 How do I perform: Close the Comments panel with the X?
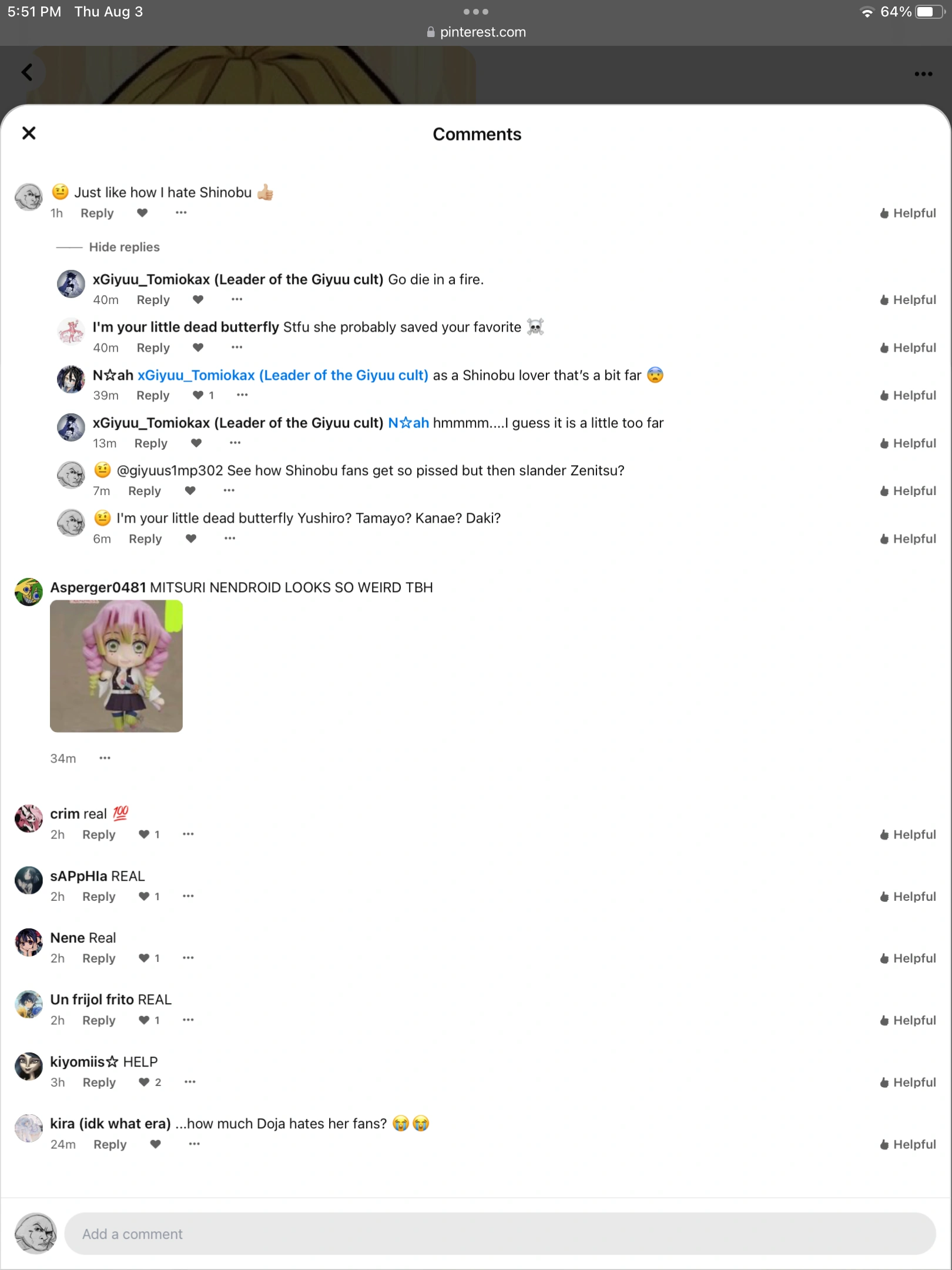(29, 133)
